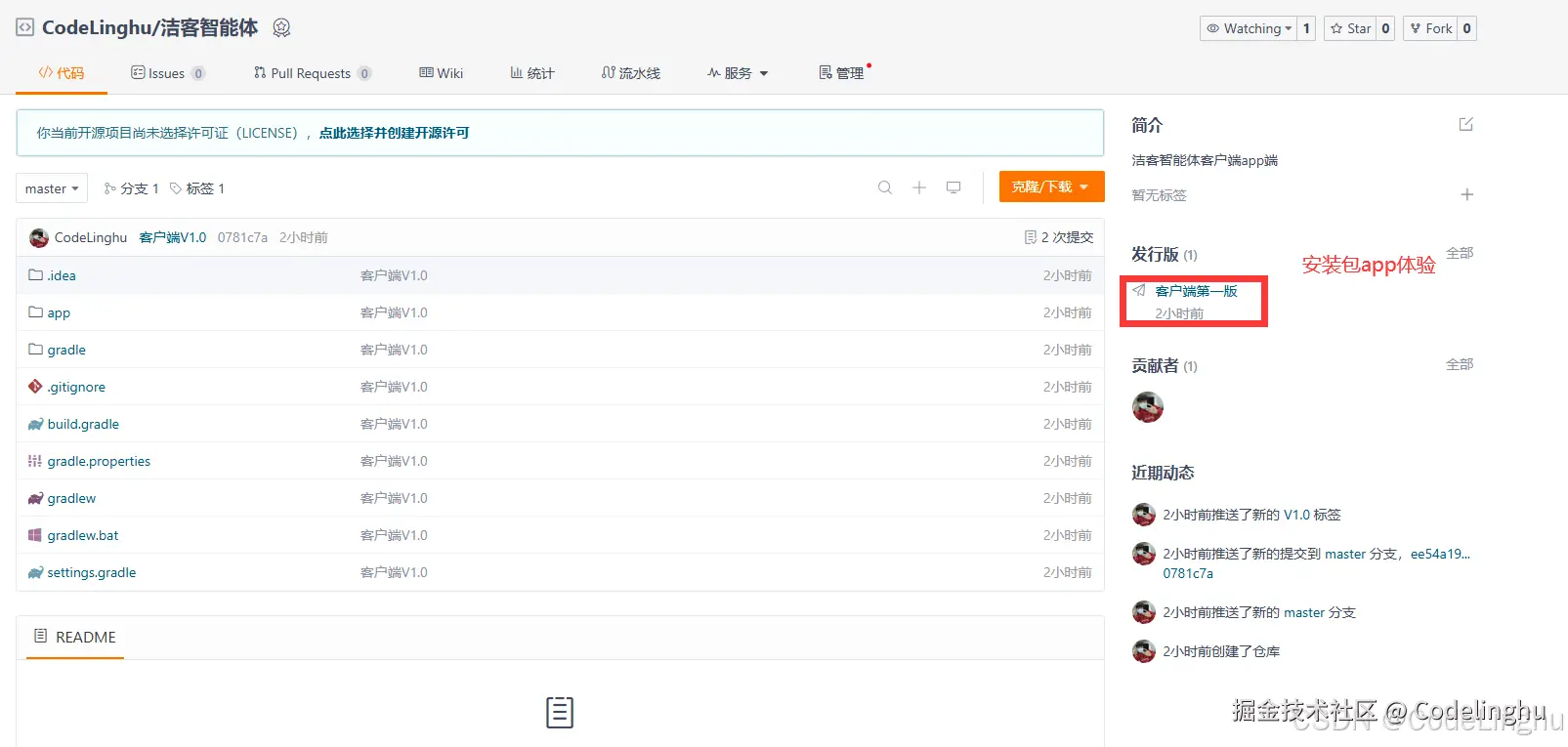Click the document icon in README panel
Viewport: 1568px width, 747px height.
click(x=560, y=712)
